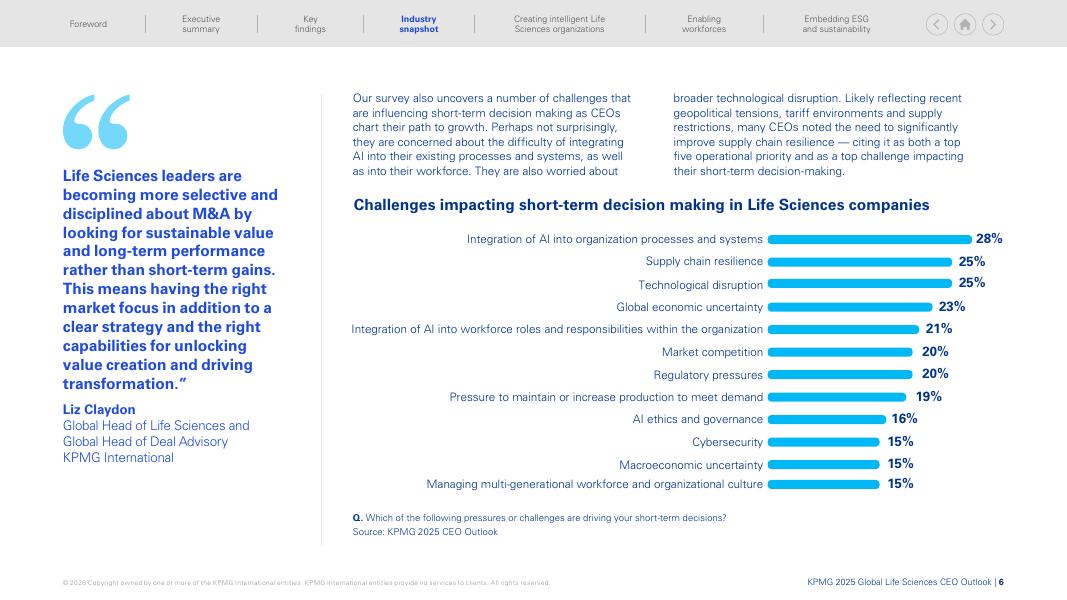
Task: Go to the next page arrow
Action: (992, 25)
